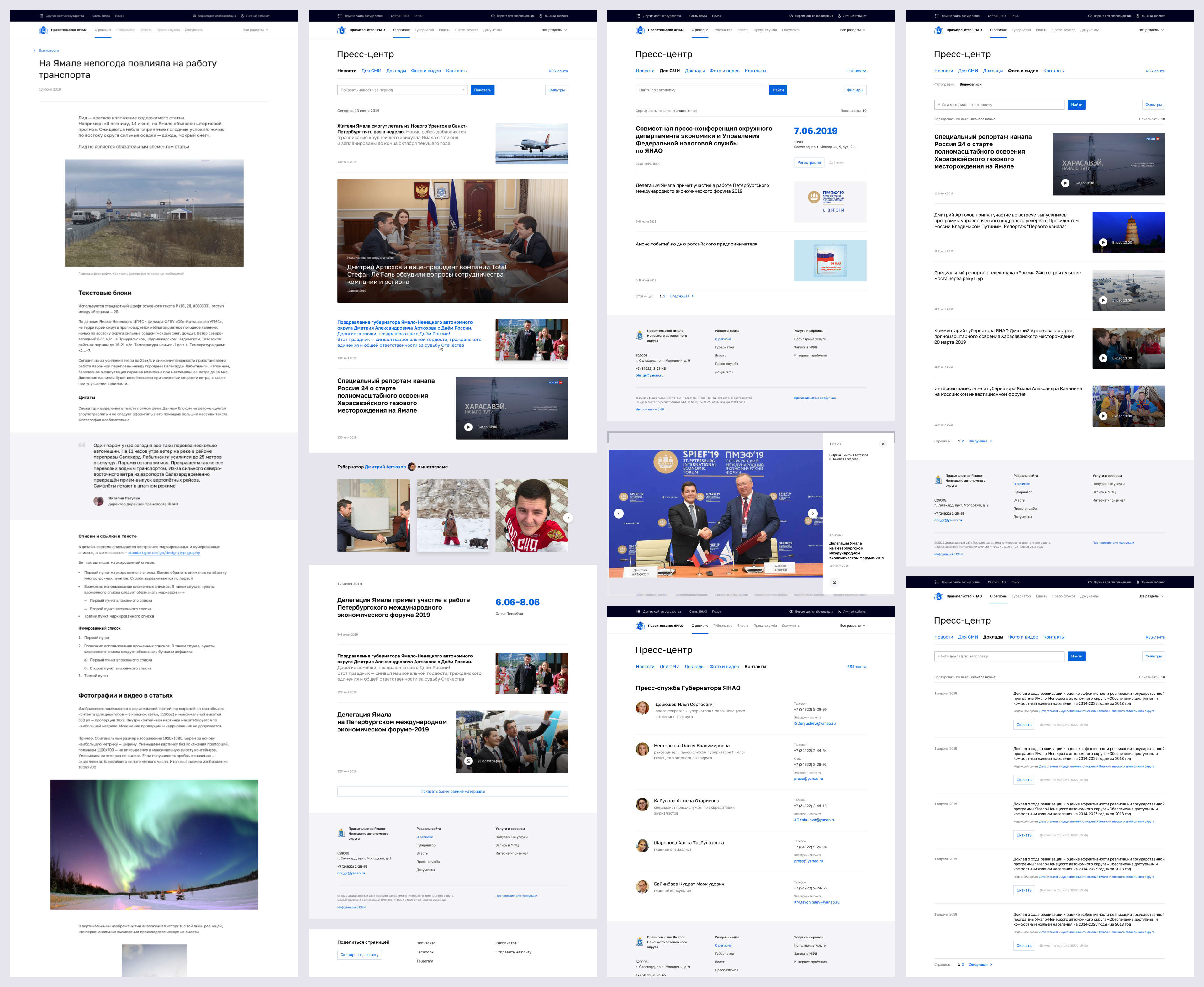The width and height of the screenshot is (1204, 987).
Task: Change the date sort order on the Доклады page
Action: click(x=983, y=677)
